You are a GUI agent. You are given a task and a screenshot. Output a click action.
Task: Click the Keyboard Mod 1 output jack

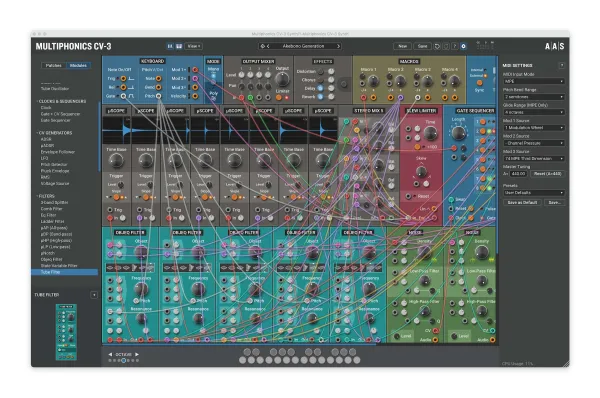click(195, 70)
